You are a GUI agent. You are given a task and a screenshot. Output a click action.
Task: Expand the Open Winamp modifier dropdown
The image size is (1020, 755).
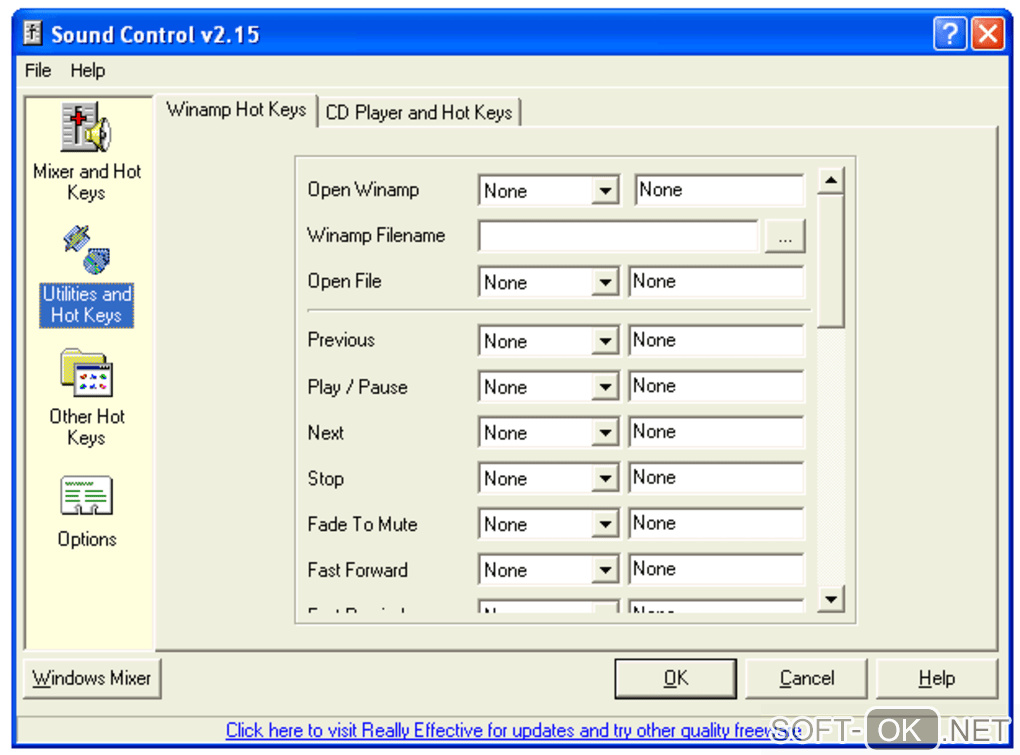(605, 191)
